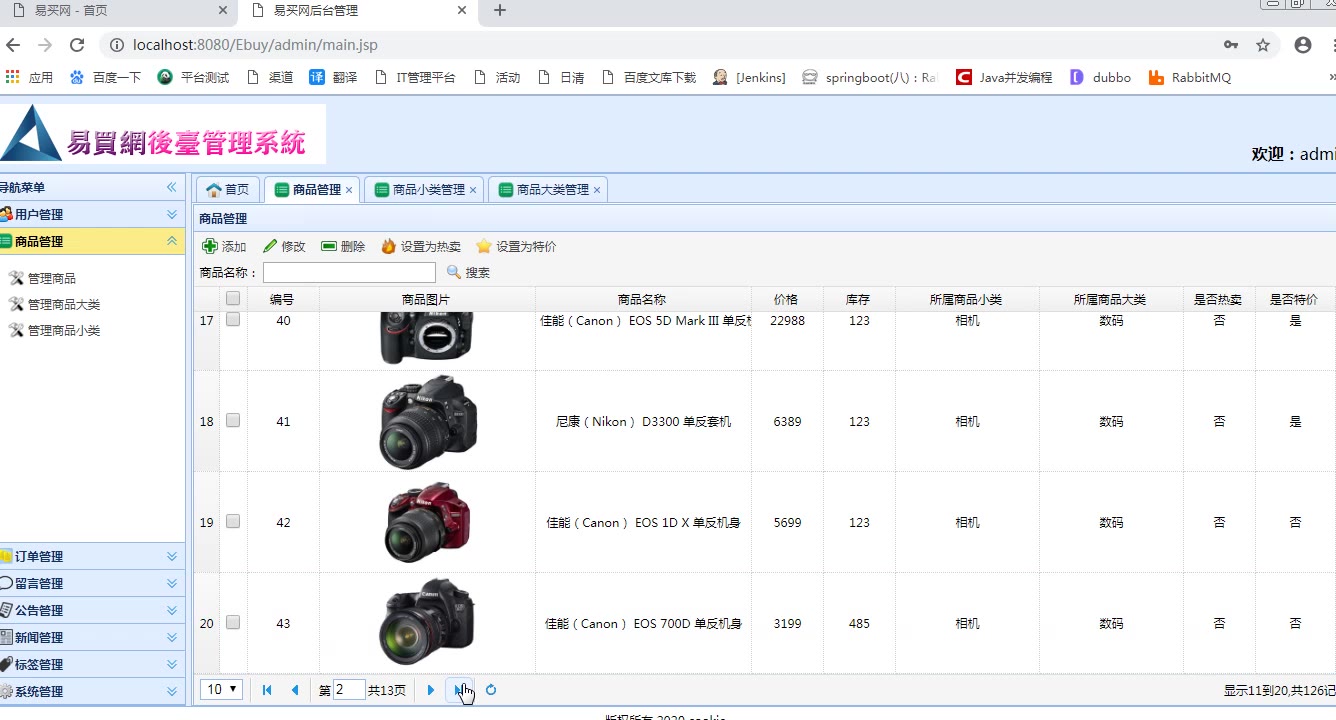Click the 添加 (add) product button
The height and width of the screenshot is (720, 1336).
click(224, 246)
